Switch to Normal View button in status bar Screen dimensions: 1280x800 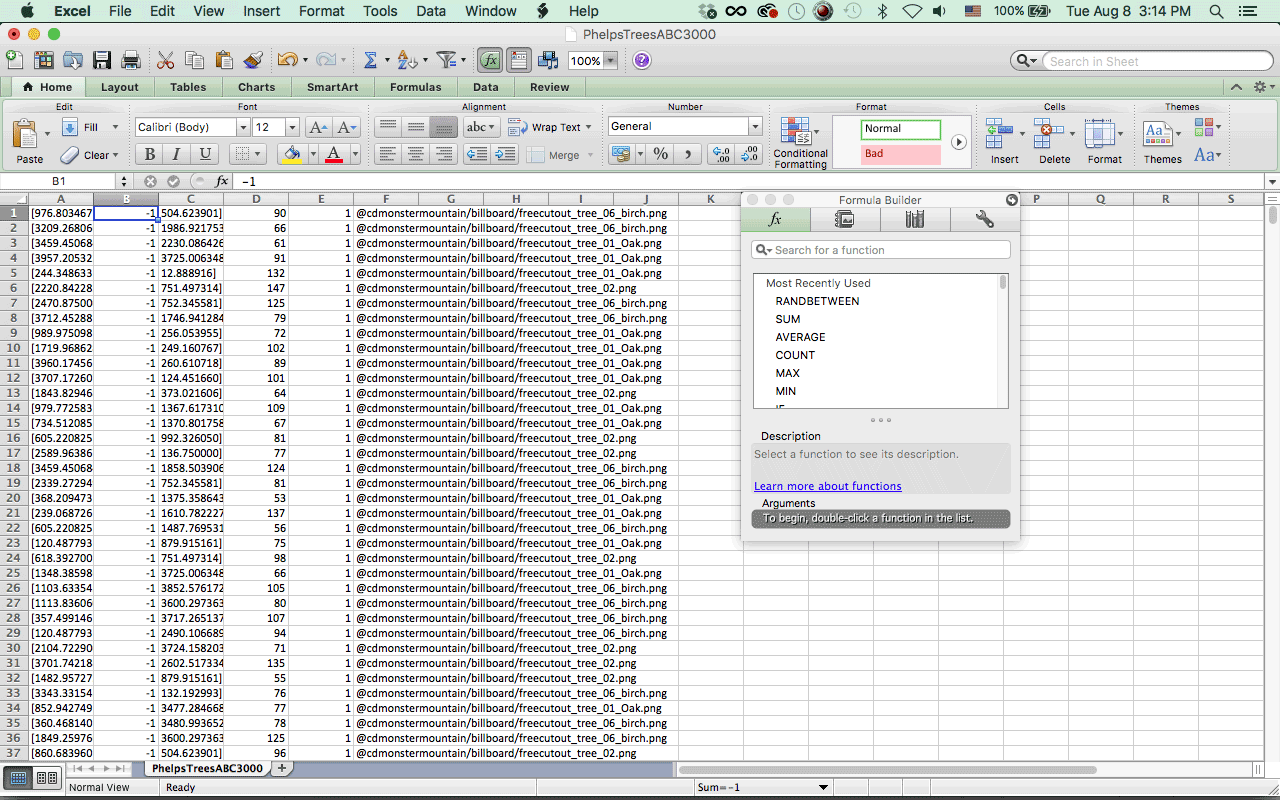(18, 778)
